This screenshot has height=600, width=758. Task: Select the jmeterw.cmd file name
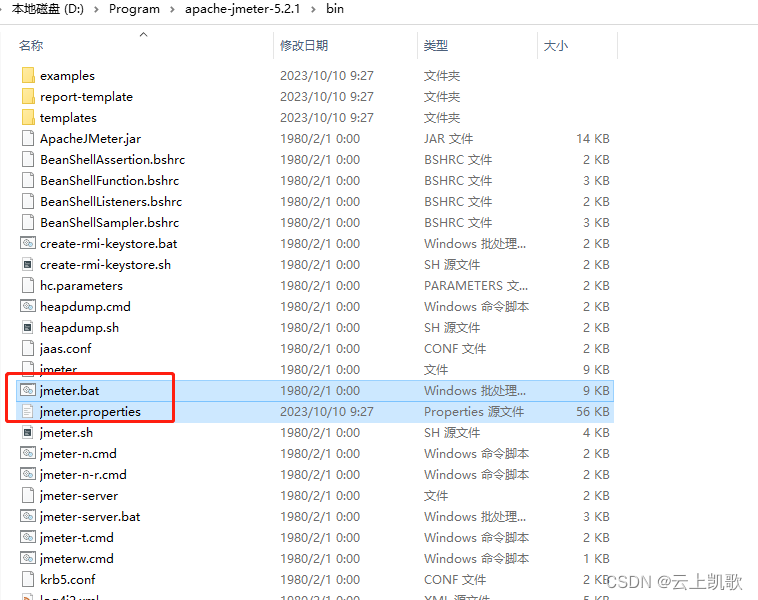[76, 558]
